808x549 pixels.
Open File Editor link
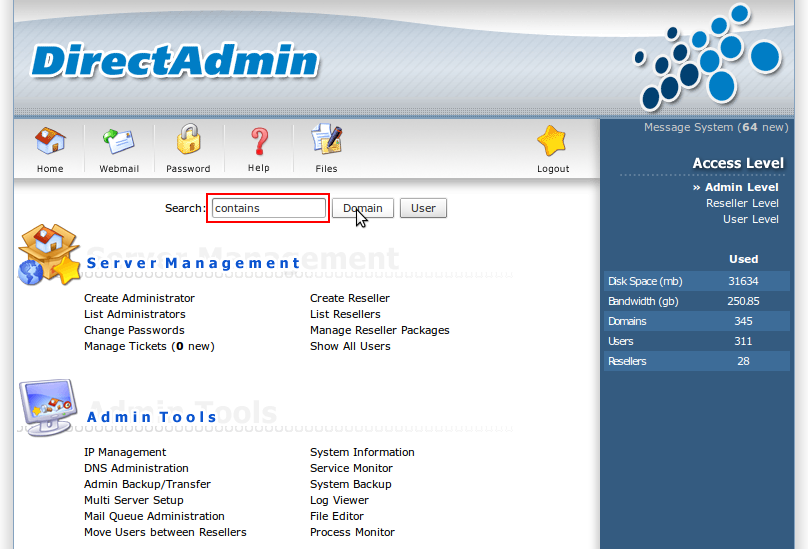pyautogui.click(x=336, y=516)
